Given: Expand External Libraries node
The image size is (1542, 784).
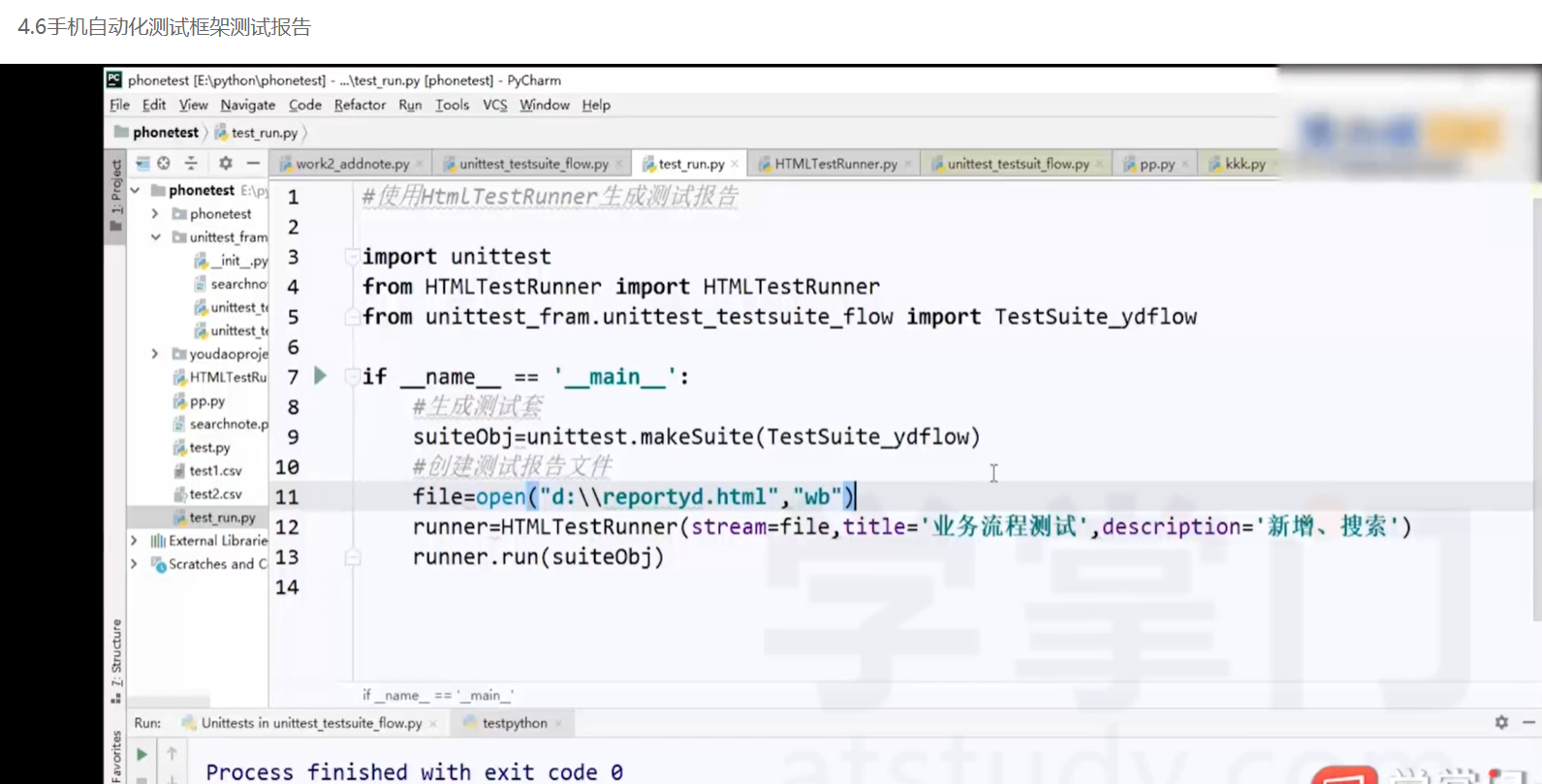Looking at the screenshot, I should click(x=134, y=541).
